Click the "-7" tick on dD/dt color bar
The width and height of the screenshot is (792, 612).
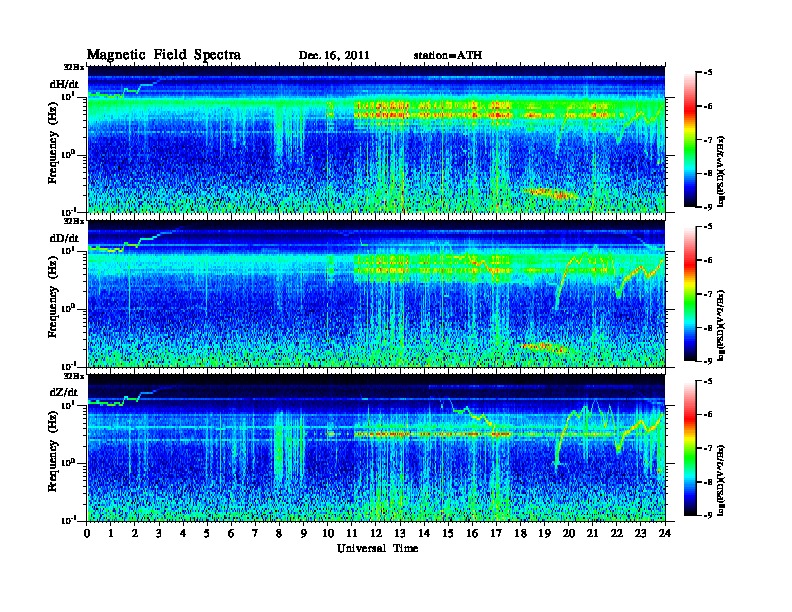708,294
